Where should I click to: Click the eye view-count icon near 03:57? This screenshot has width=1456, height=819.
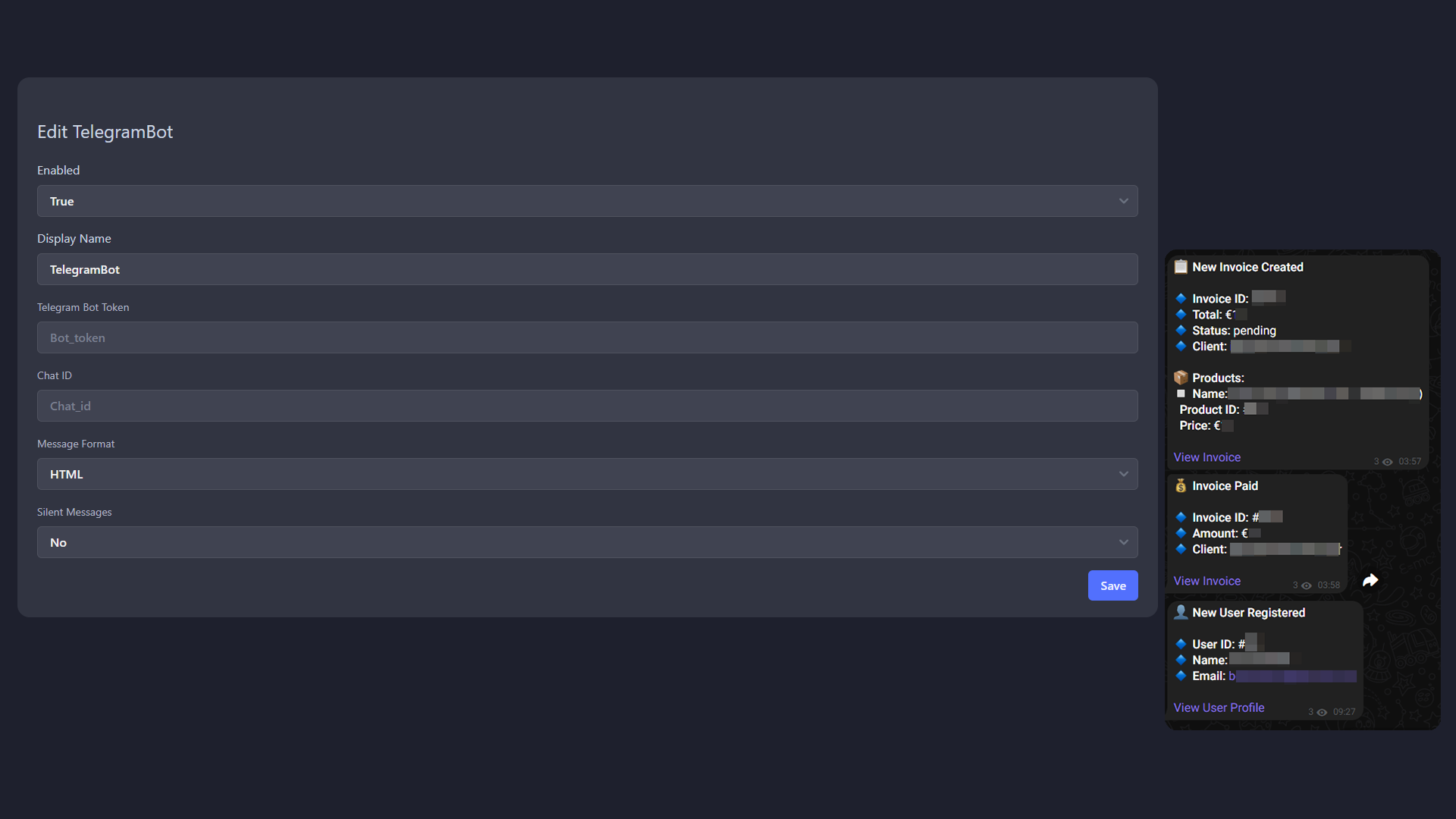coord(1388,461)
